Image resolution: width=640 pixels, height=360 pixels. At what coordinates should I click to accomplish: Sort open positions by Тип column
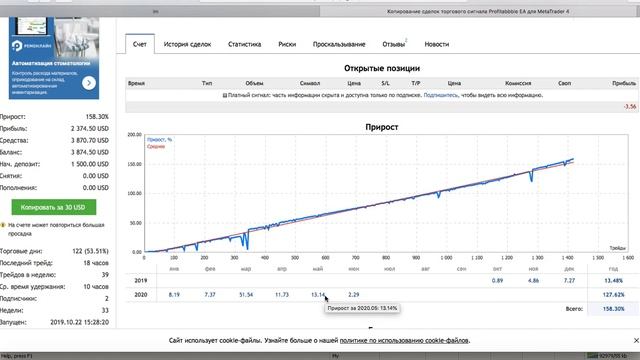(207, 83)
